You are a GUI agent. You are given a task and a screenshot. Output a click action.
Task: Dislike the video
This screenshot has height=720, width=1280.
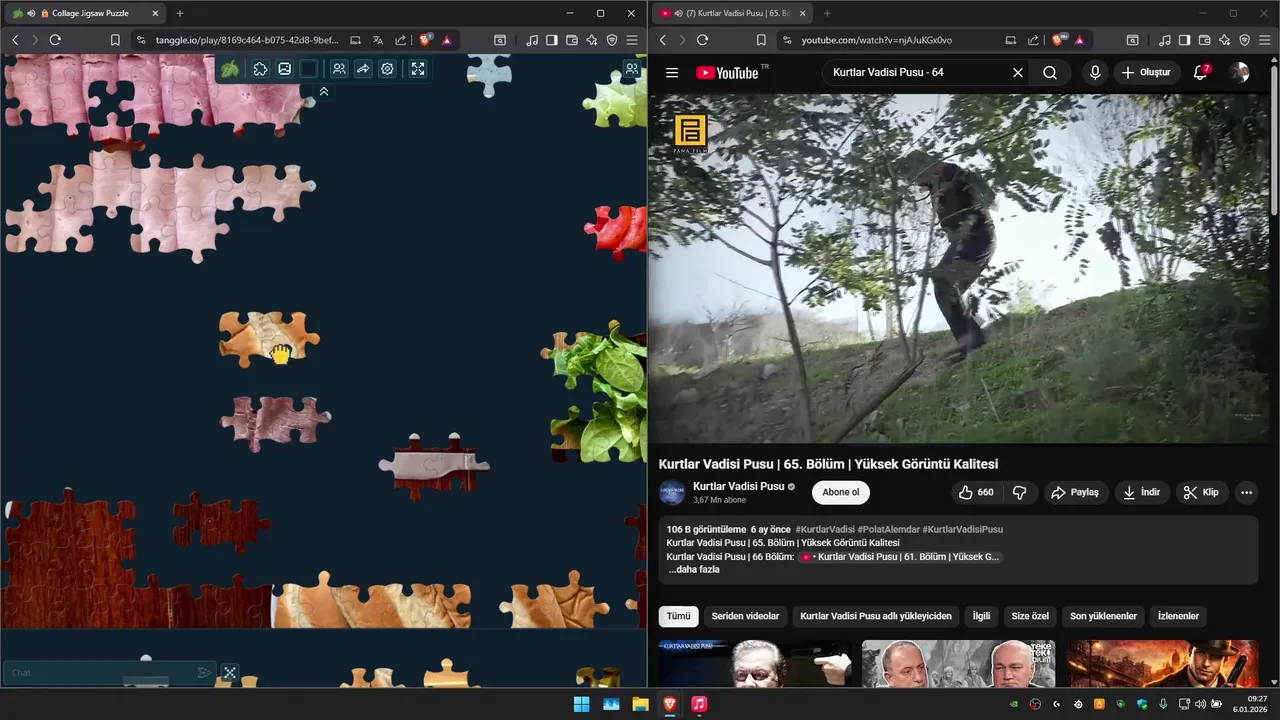(x=1020, y=492)
